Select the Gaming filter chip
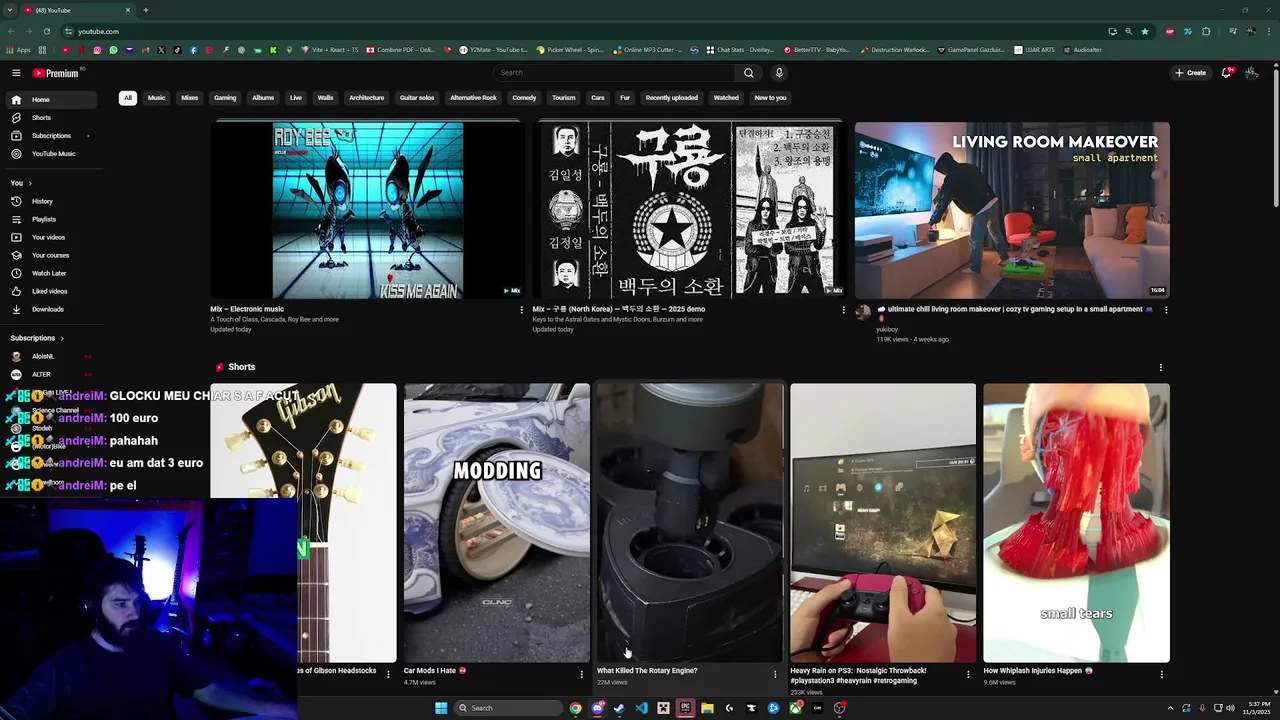The image size is (1280, 720). point(225,98)
